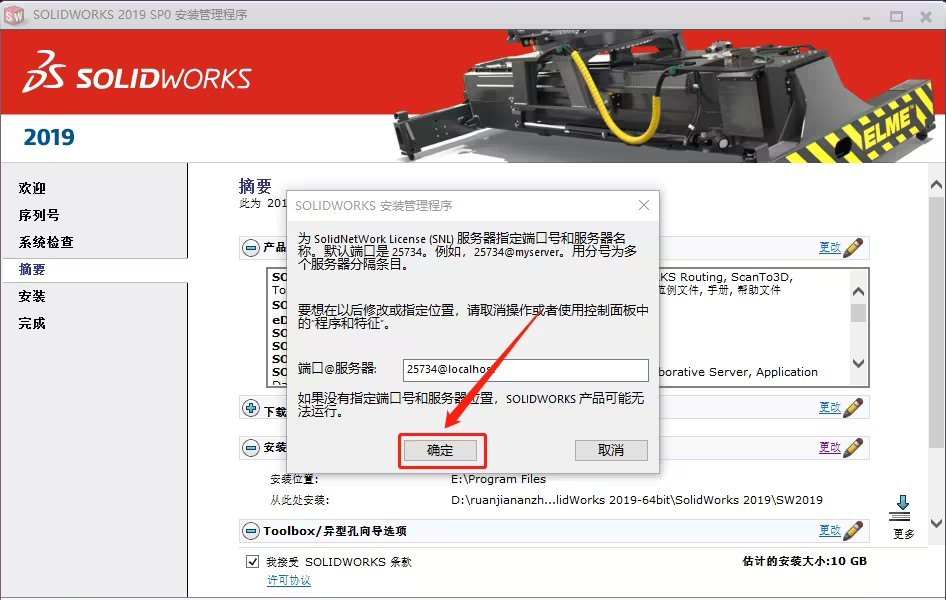The image size is (946, 600).
Task: Click product list scroll down arrow
Action: pos(859,363)
